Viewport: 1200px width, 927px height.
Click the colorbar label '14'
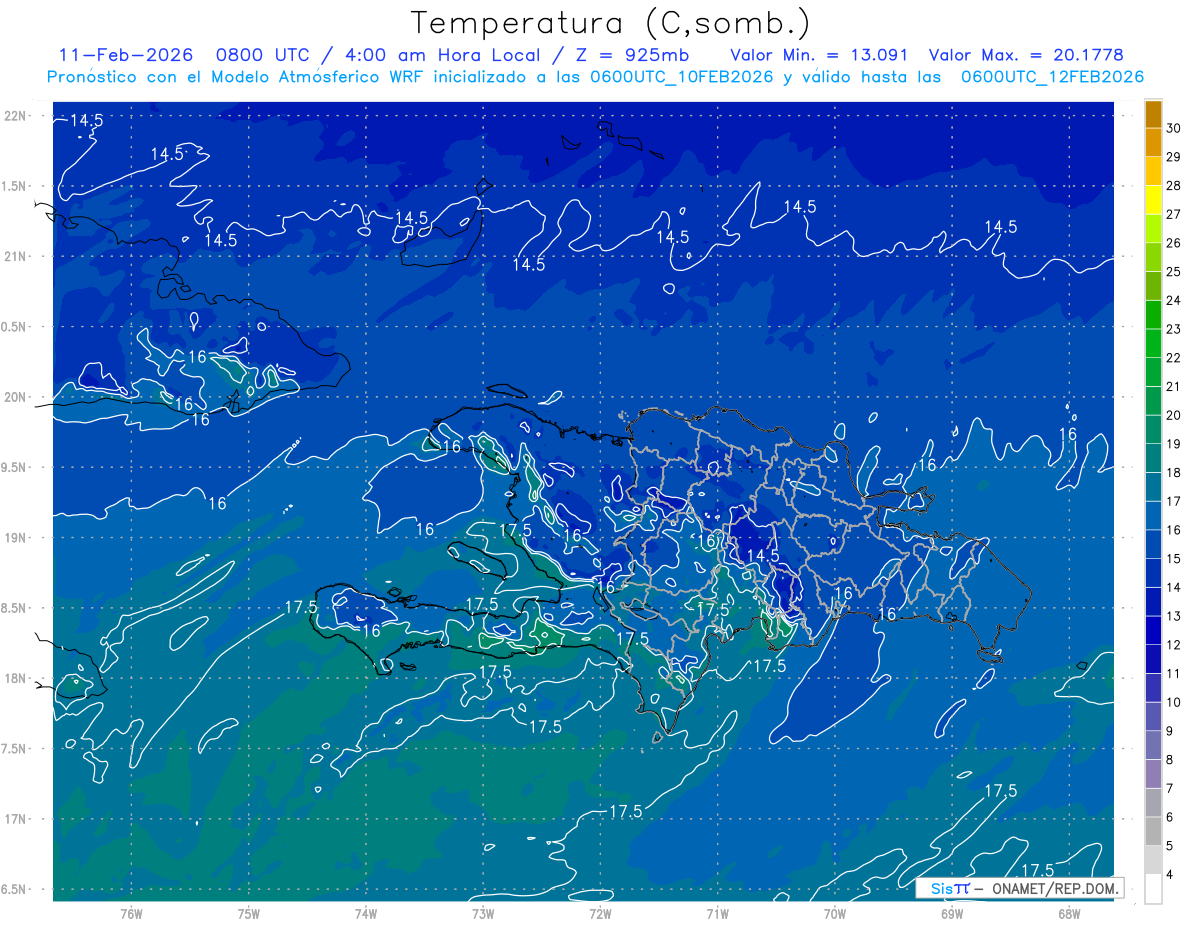click(x=1173, y=588)
